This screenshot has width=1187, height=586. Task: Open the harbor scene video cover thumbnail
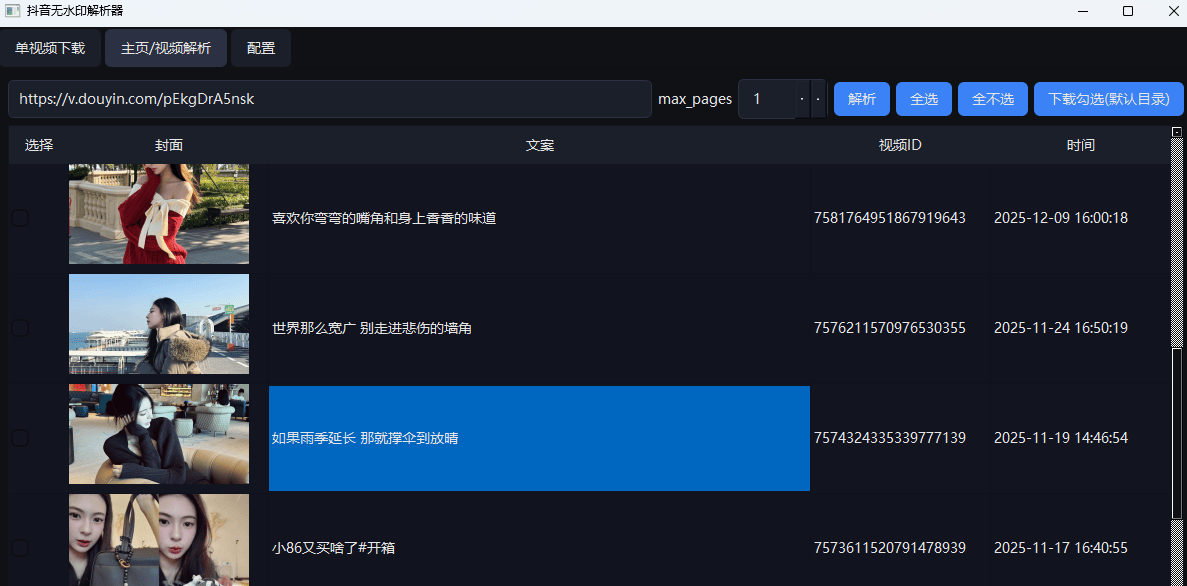click(158, 323)
